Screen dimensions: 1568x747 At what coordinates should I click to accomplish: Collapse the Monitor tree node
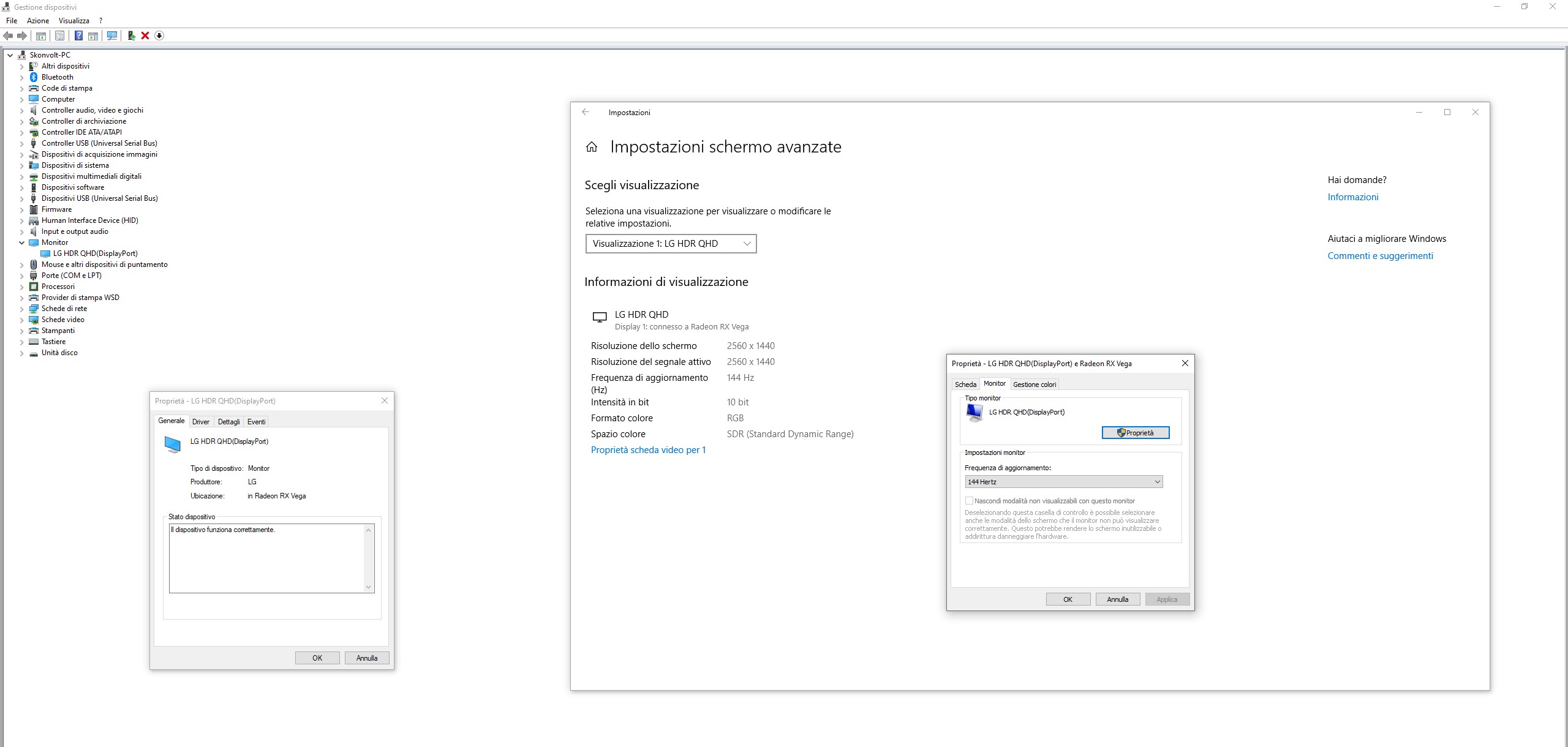click(22, 242)
